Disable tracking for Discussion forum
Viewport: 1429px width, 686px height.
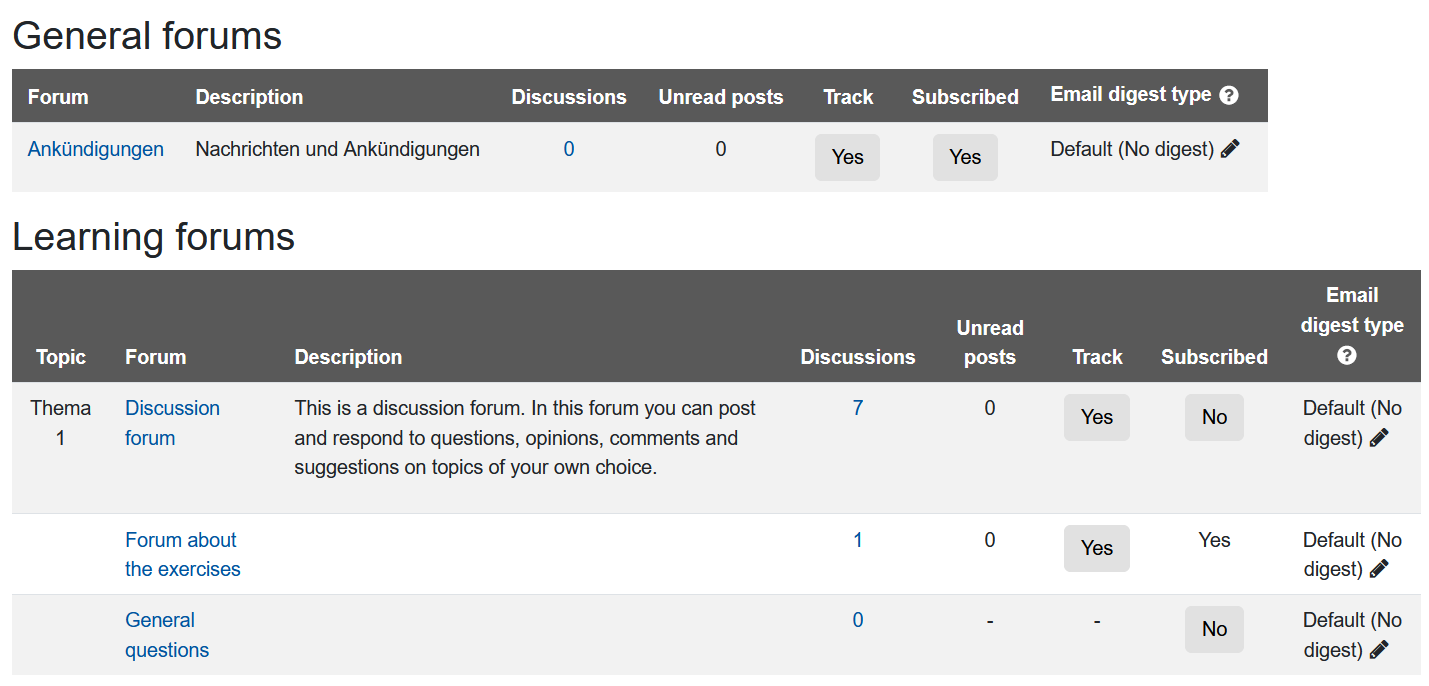(x=1096, y=417)
